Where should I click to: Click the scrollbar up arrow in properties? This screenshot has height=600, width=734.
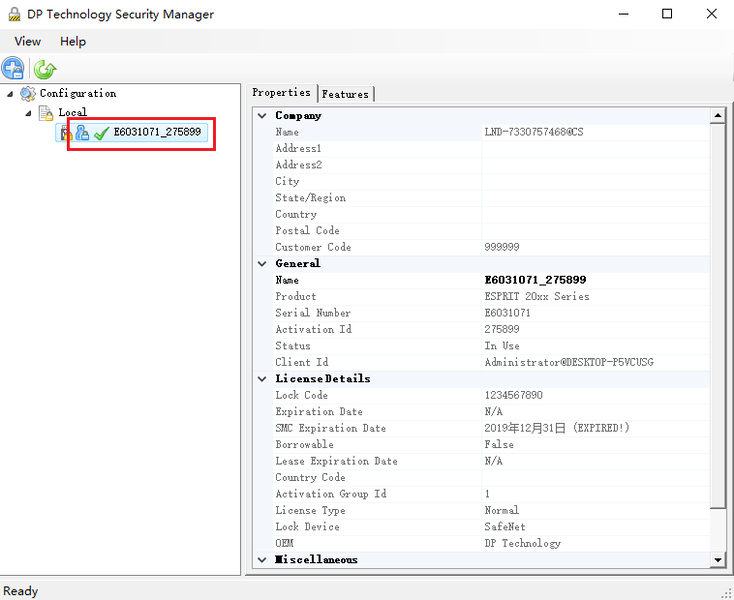718,116
